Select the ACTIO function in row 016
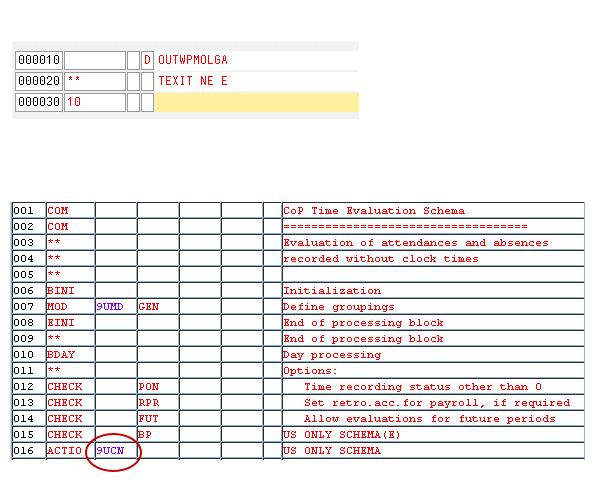Viewport: 600px width, 488px height. pyautogui.click(x=65, y=451)
